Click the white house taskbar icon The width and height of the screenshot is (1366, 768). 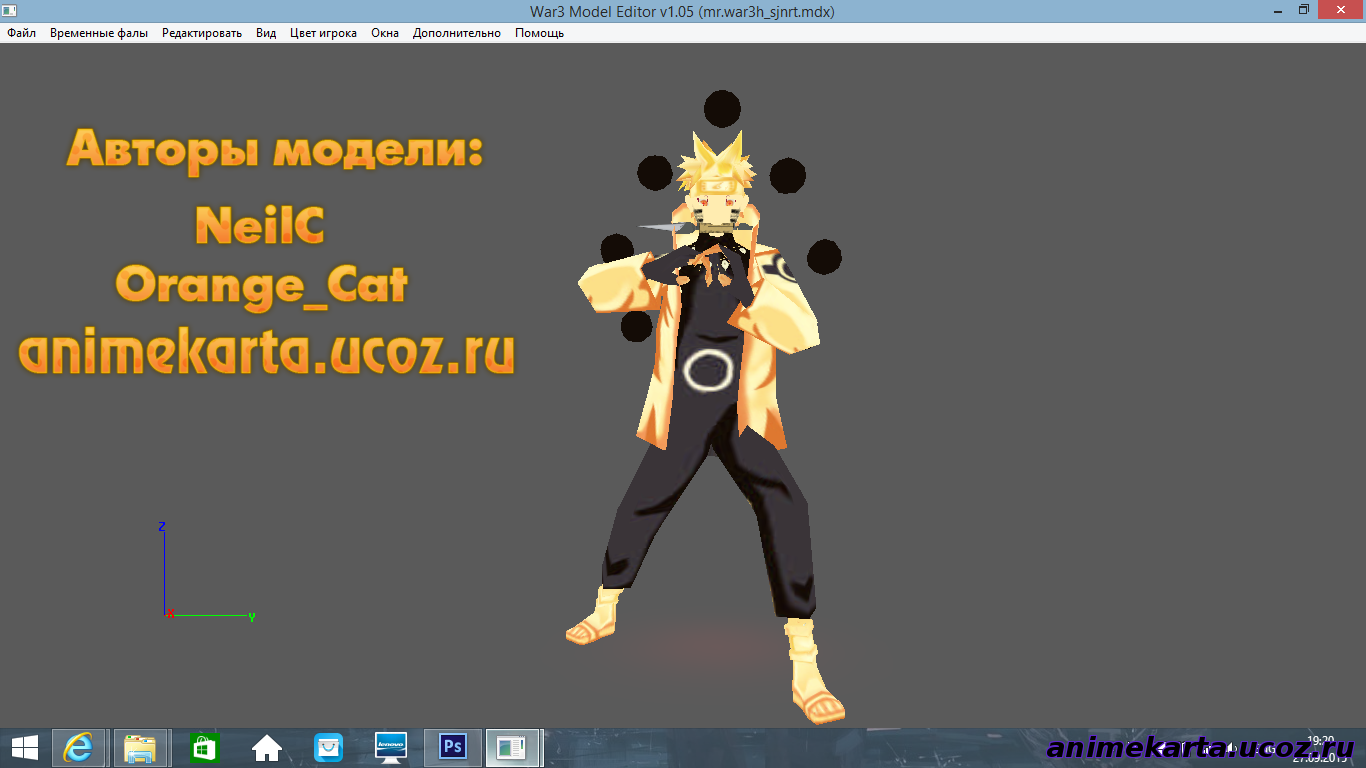pos(266,747)
